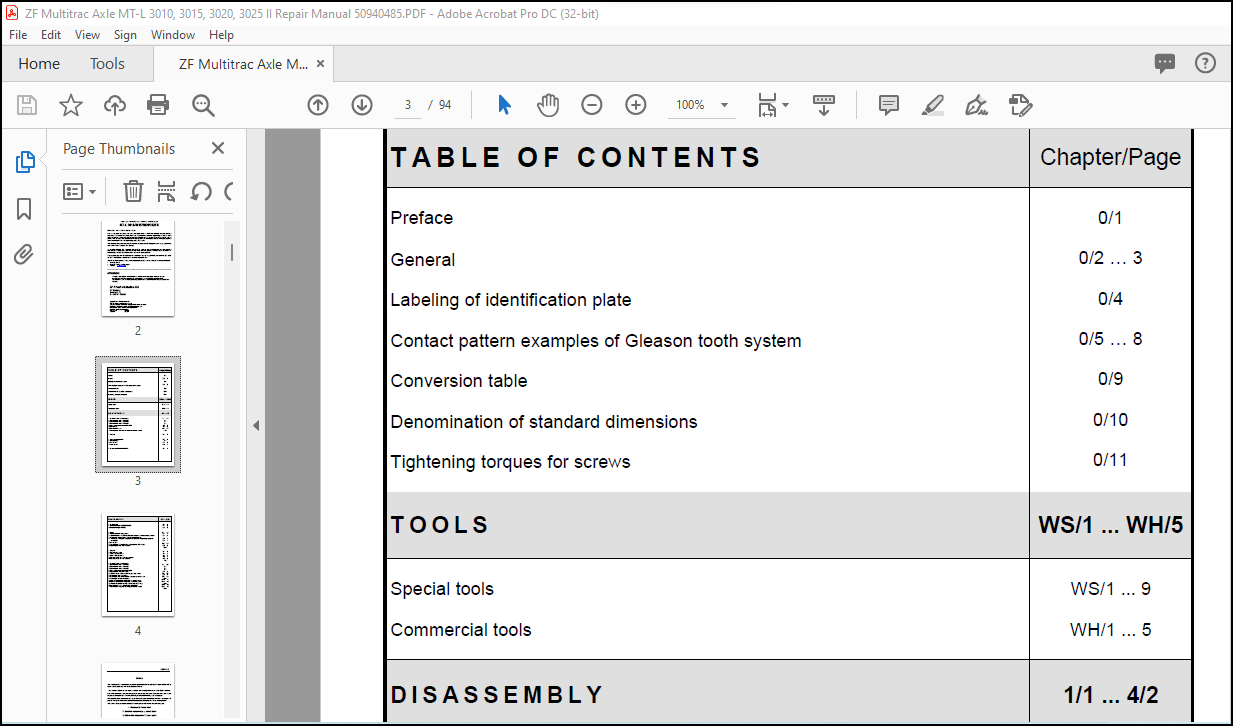This screenshot has width=1233, height=726.
Task: Select page 3 thumbnail
Action: click(x=138, y=414)
